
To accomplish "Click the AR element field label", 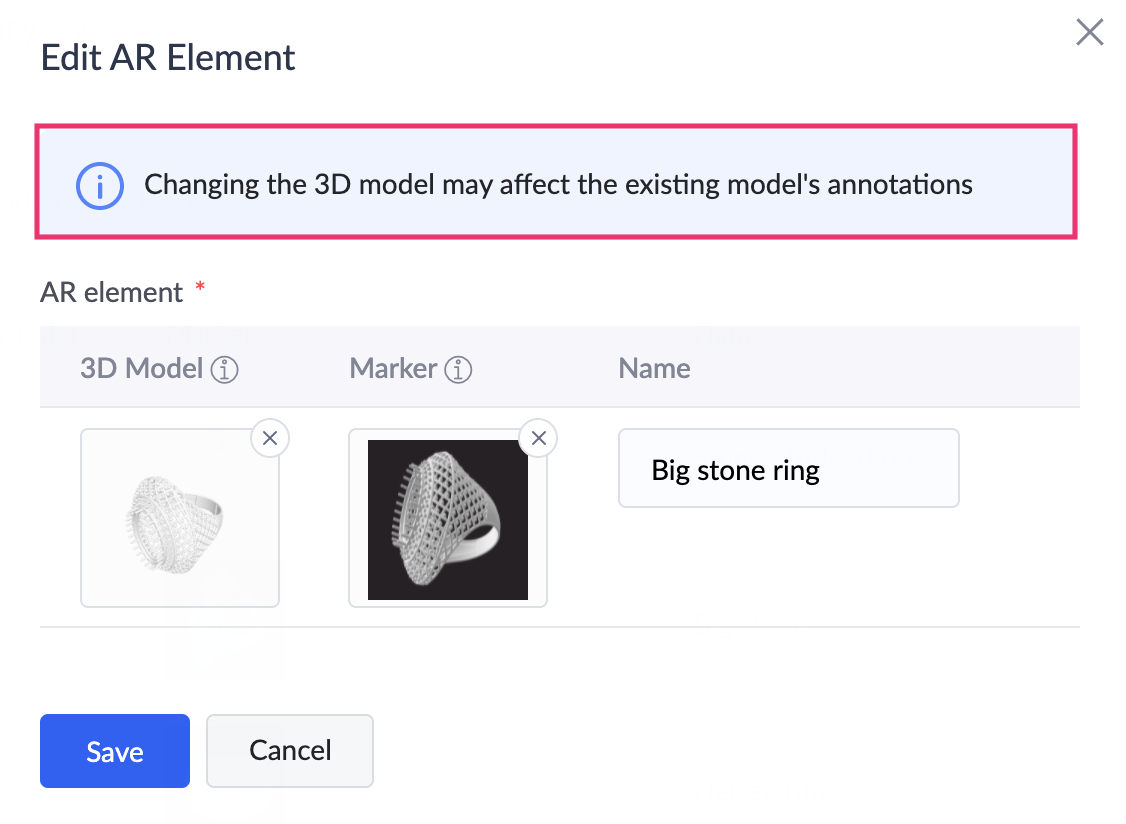I will point(111,292).
